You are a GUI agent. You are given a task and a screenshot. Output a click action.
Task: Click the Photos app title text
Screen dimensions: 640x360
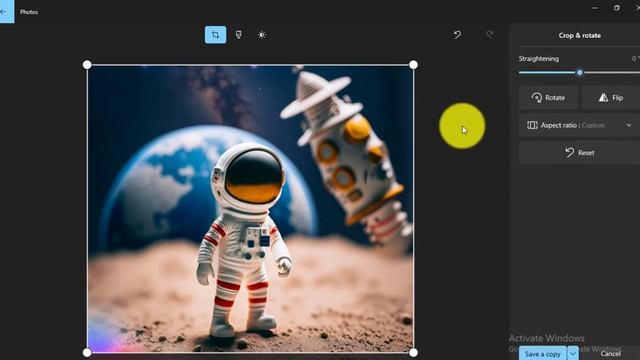29,12
